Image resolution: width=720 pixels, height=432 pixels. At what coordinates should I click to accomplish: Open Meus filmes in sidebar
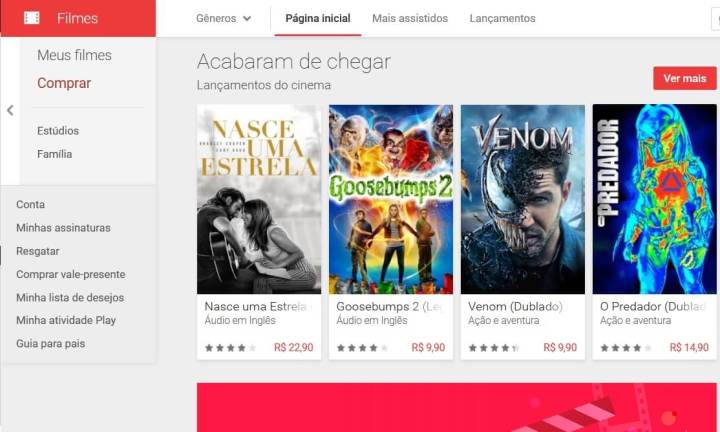[74, 55]
